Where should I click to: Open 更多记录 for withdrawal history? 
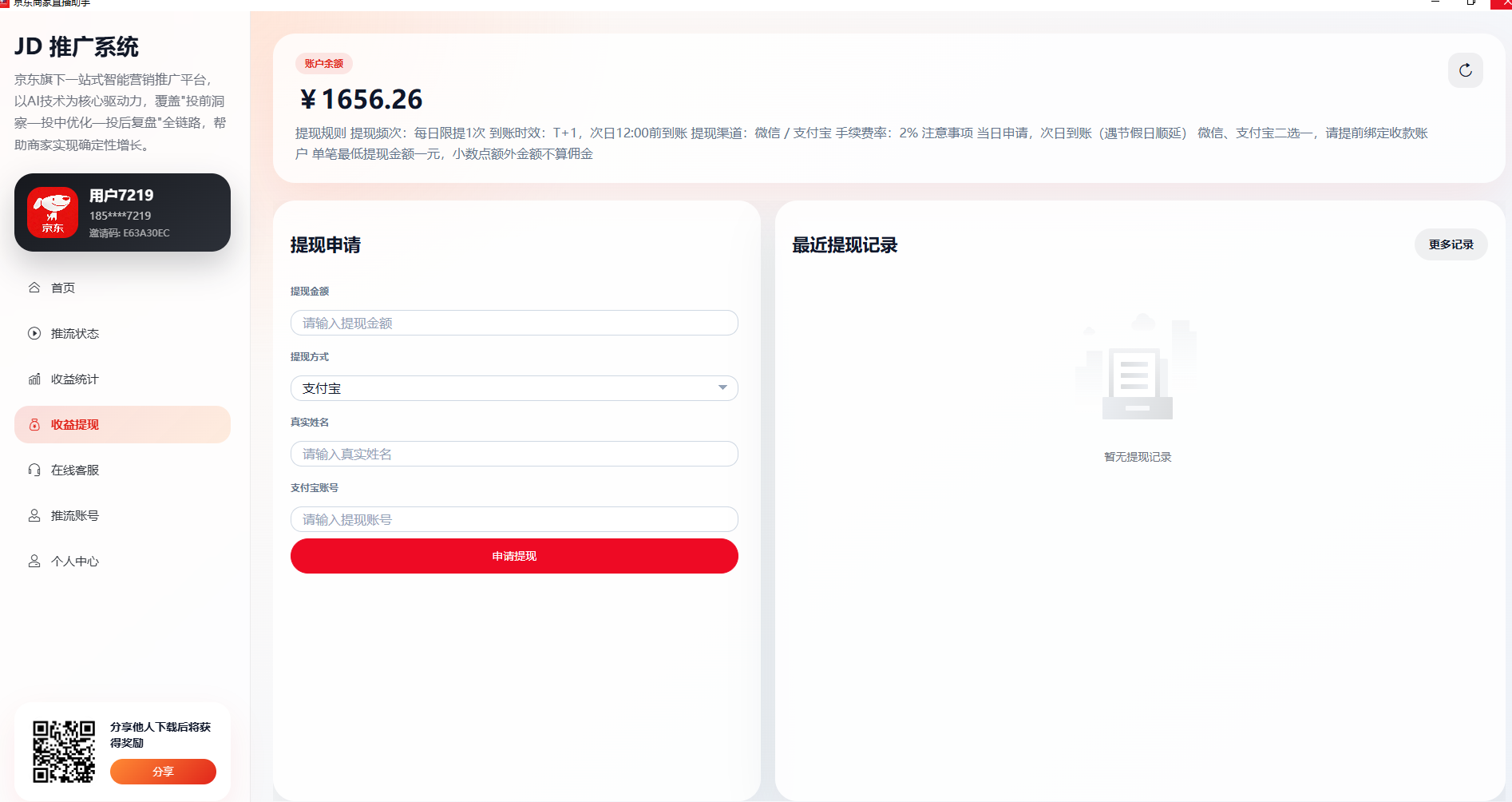(1451, 244)
